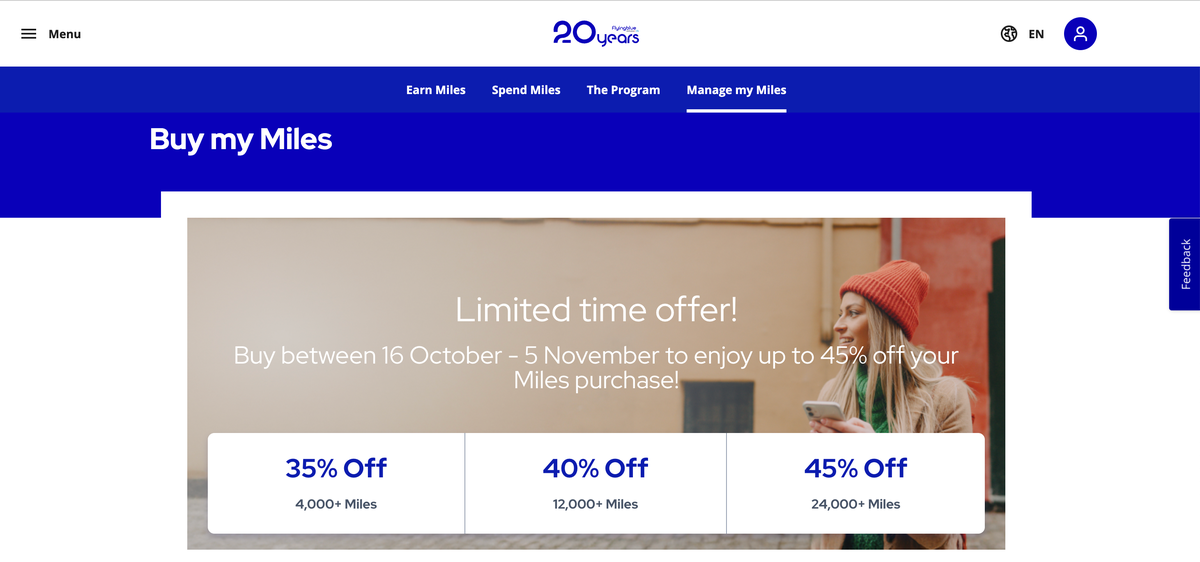Screen dimensions: 1200x562
Task: Open the EN language selector
Action: [1036, 34]
